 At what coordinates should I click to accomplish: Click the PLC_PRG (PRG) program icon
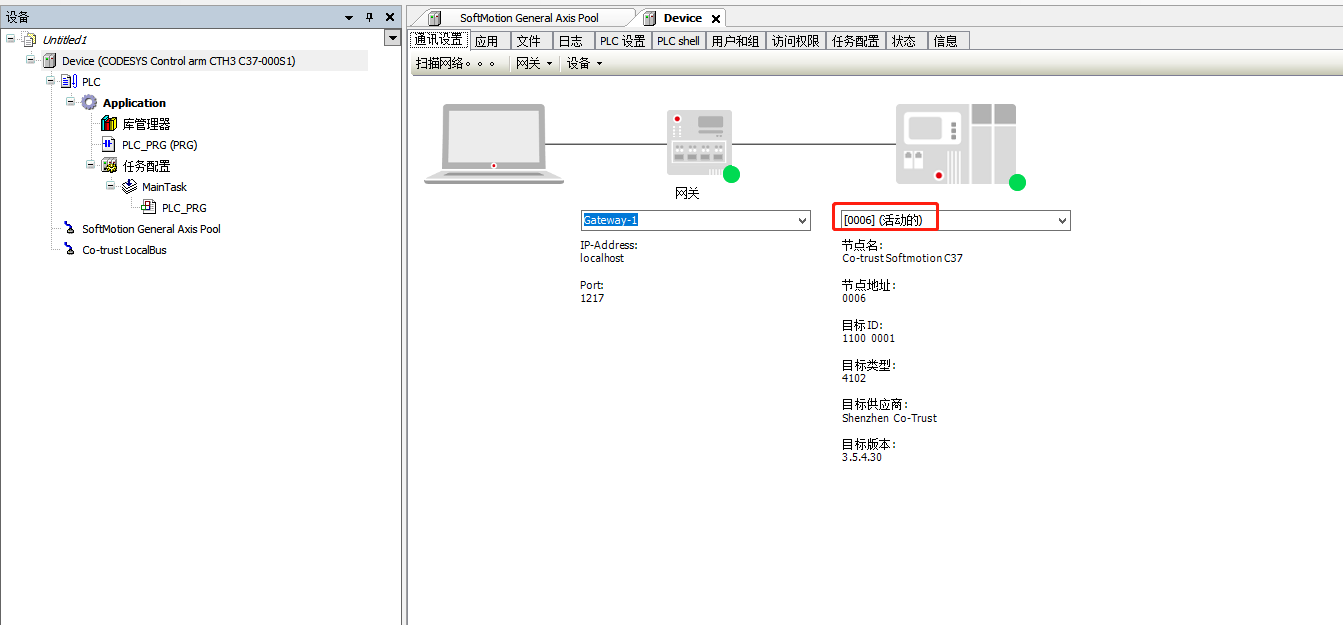[109, 145]
